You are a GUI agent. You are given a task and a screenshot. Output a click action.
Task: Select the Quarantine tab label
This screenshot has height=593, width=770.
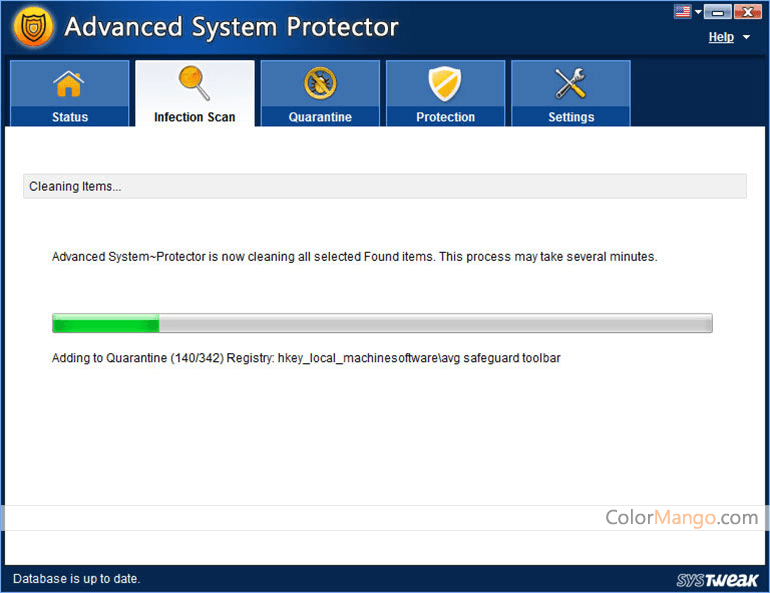[320, 117]
